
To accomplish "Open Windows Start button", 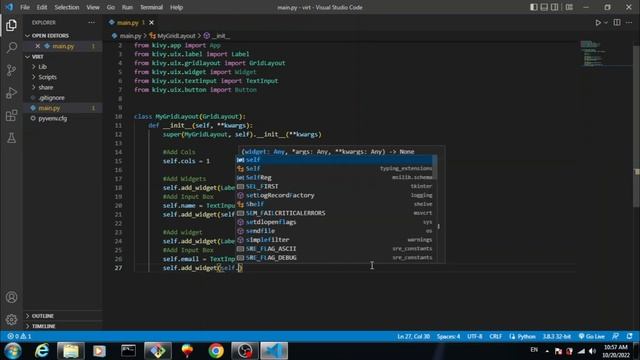I will point(13,351).
